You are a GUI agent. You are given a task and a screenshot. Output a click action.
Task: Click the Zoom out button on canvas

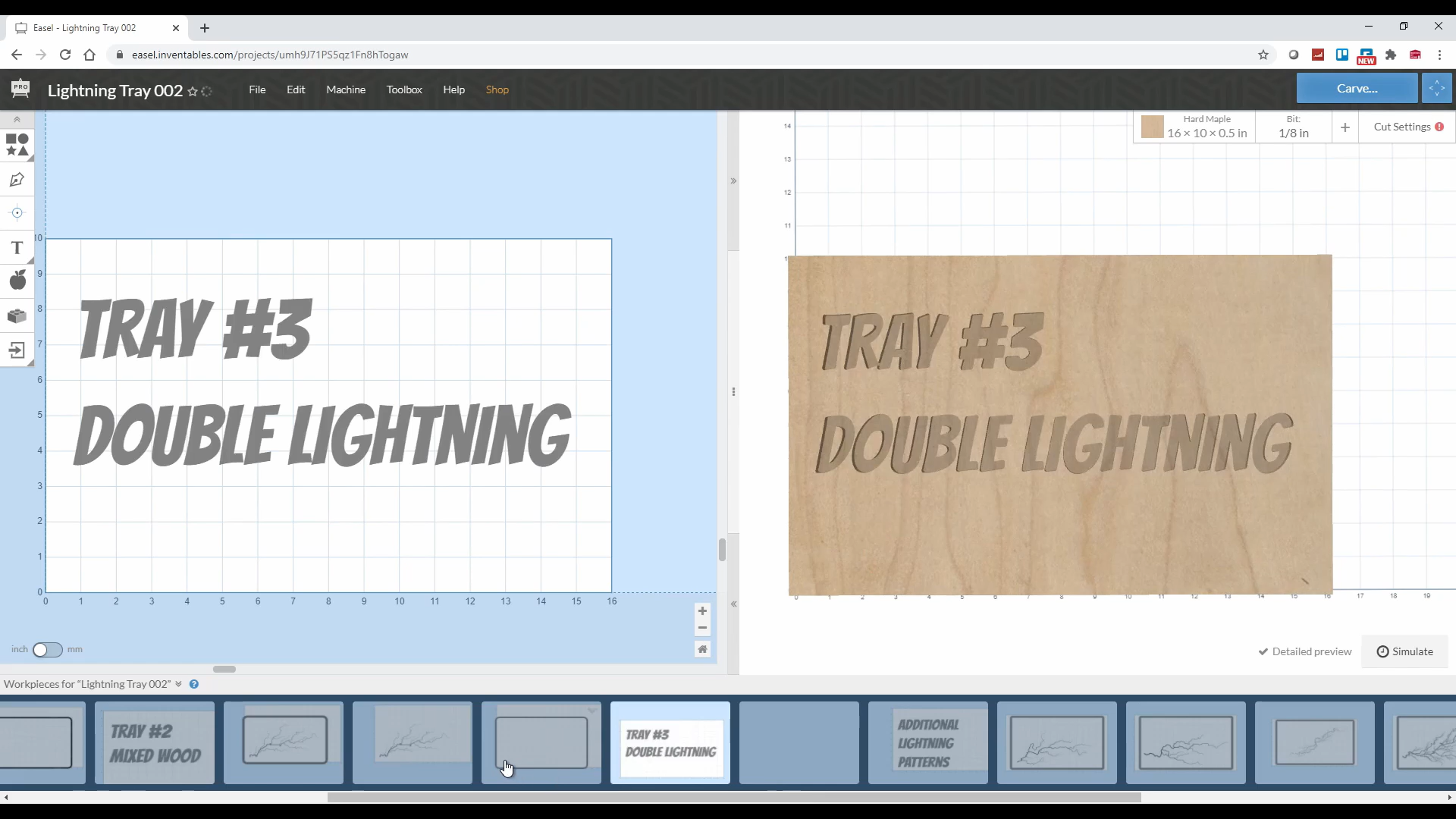(703, 628)
